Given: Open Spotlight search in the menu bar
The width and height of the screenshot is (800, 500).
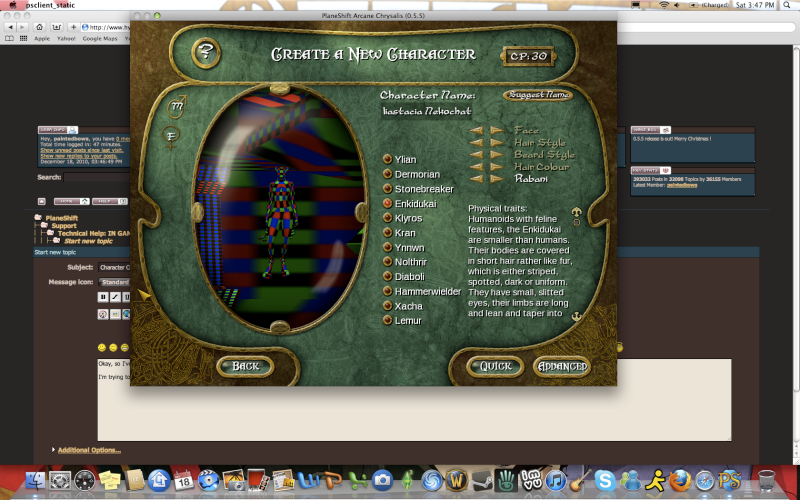Looking at the screenshot, I should (788, 5).
